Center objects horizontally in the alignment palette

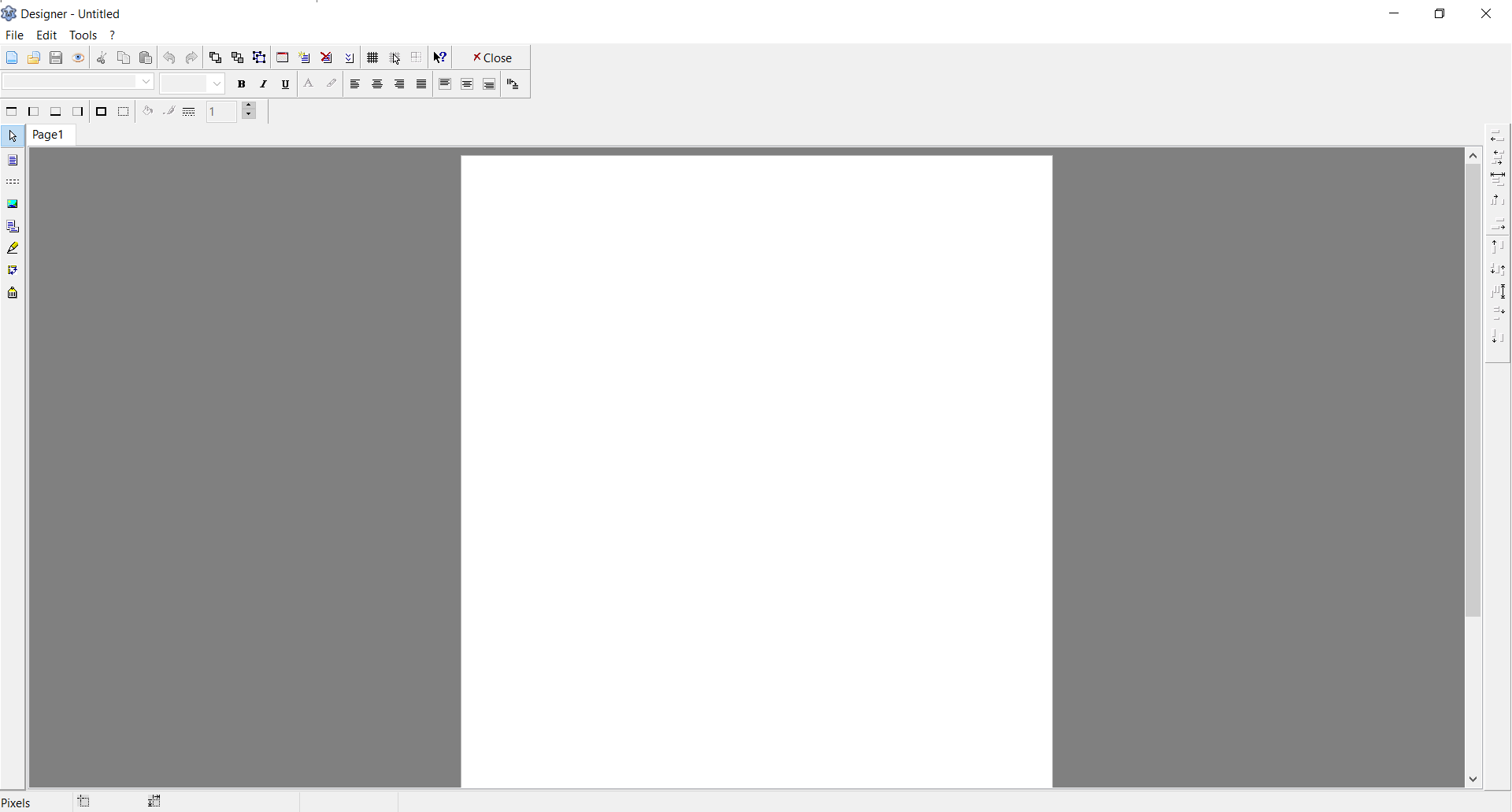pos(1498,158)
